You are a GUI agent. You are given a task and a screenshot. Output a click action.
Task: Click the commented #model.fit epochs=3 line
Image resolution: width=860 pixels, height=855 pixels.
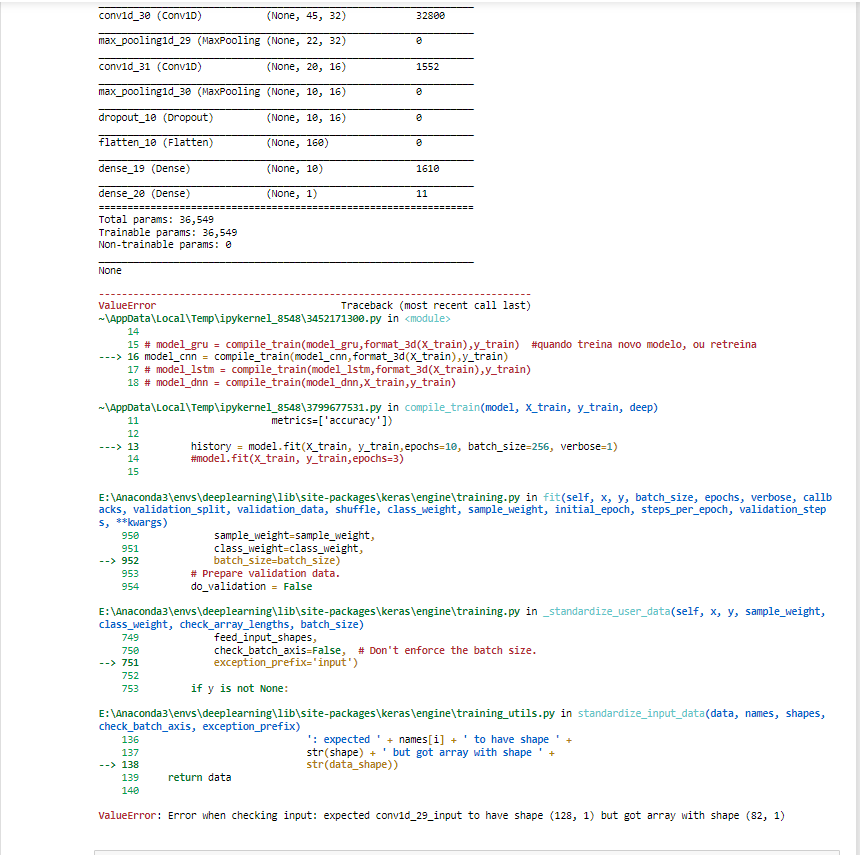(297, 459)
